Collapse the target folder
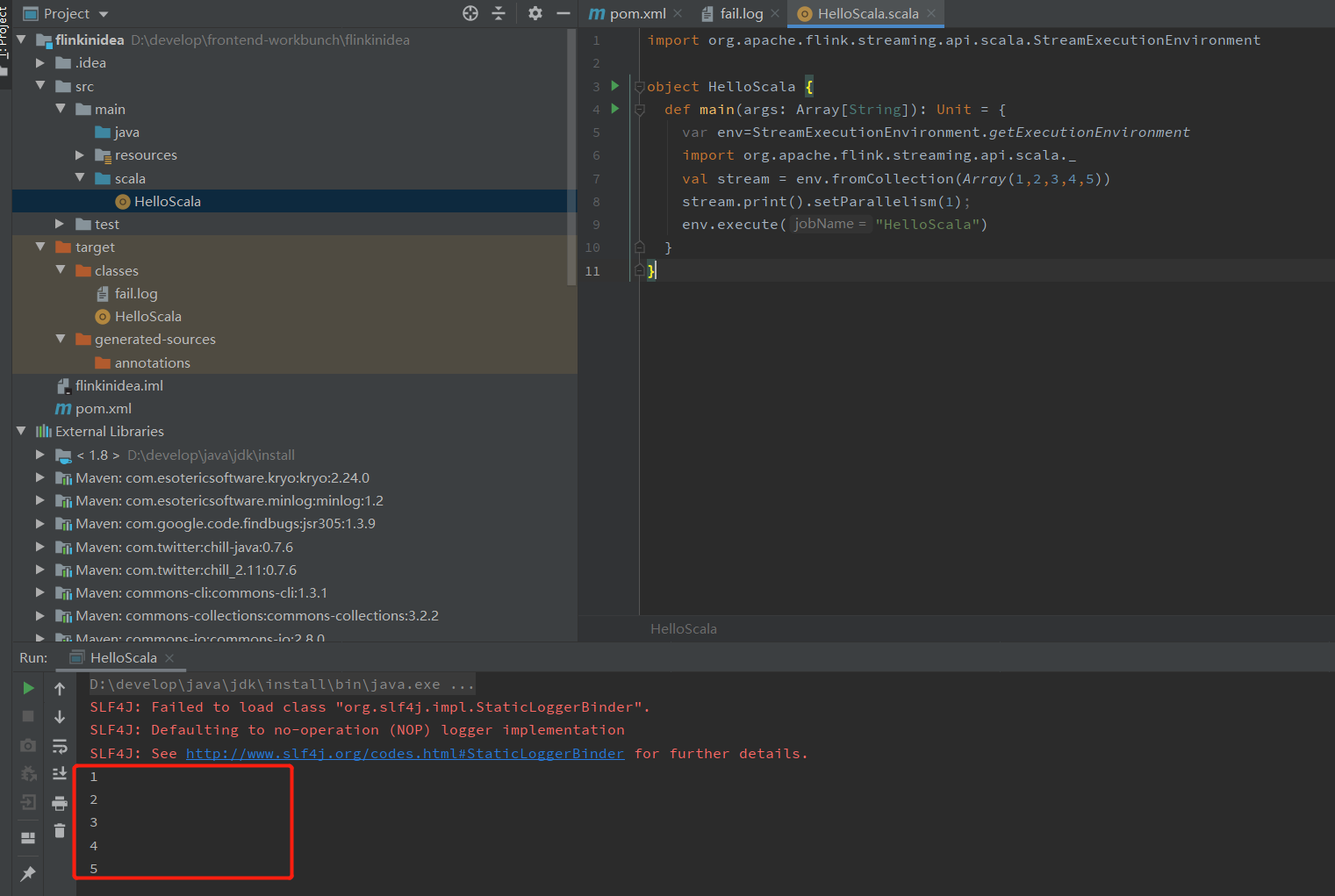 40,247
